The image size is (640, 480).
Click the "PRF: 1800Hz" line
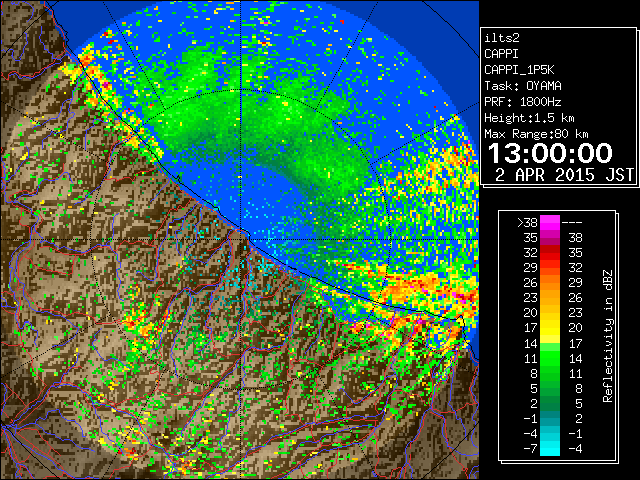pyautogui.click(x=523, y=102)
